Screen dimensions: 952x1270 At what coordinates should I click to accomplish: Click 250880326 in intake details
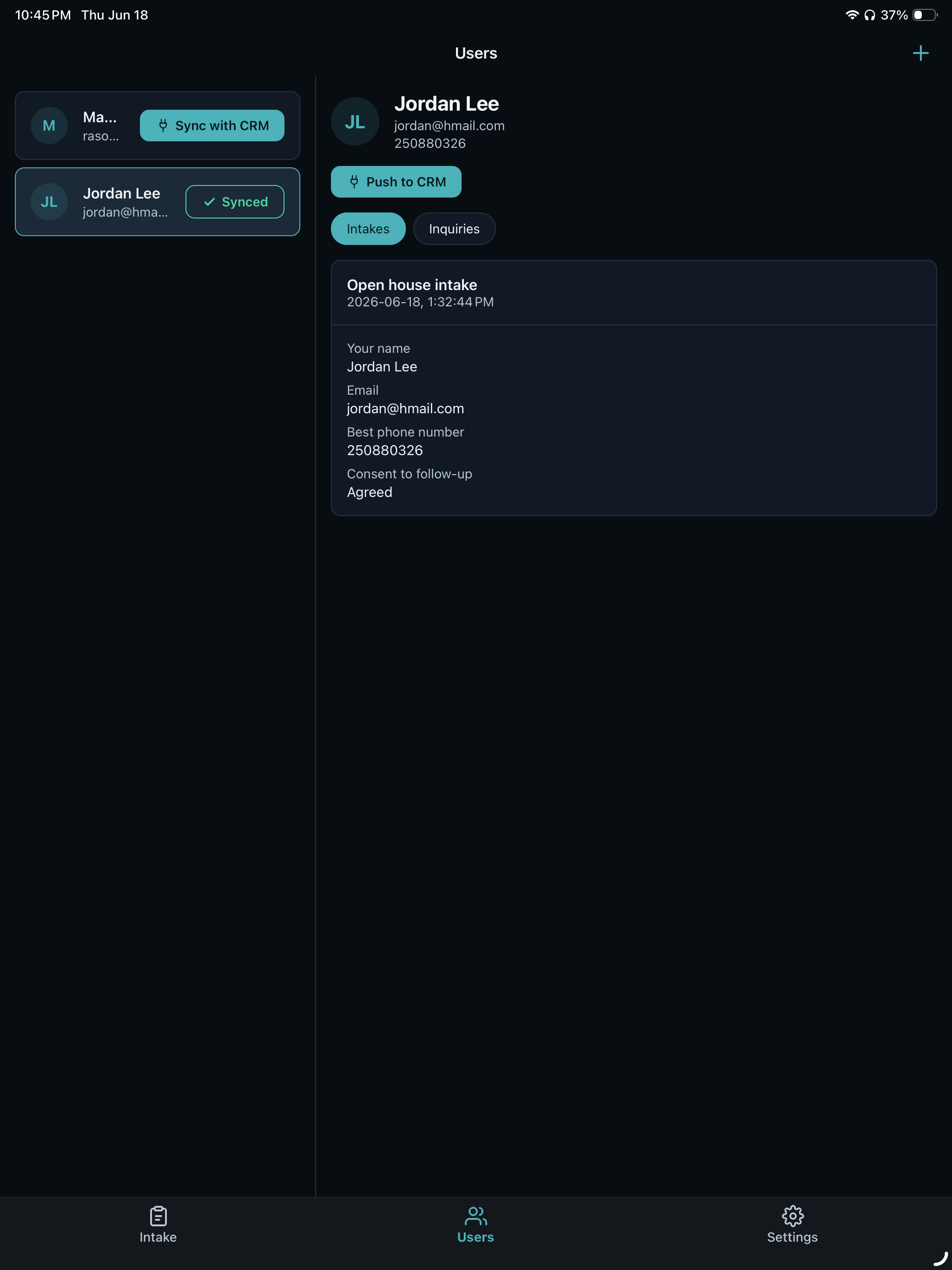coord(385,450)
